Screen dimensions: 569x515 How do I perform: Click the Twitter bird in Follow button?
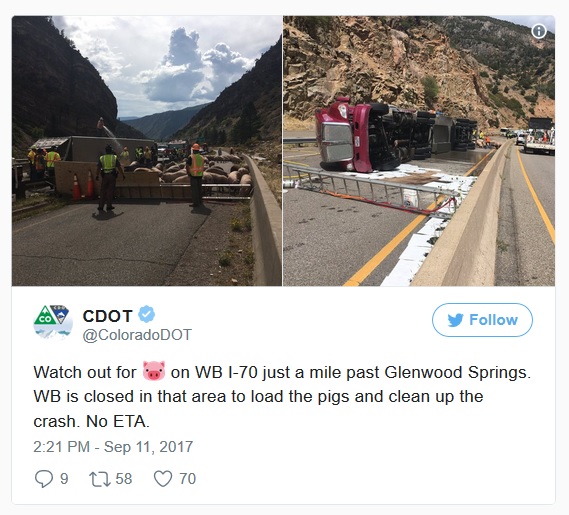click(455, 320)
